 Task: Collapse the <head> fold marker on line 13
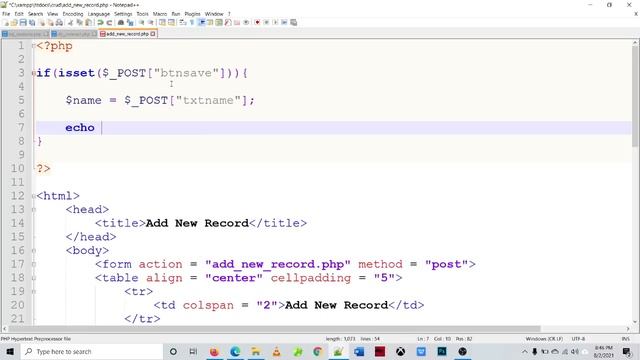click(x=33, y=210)
